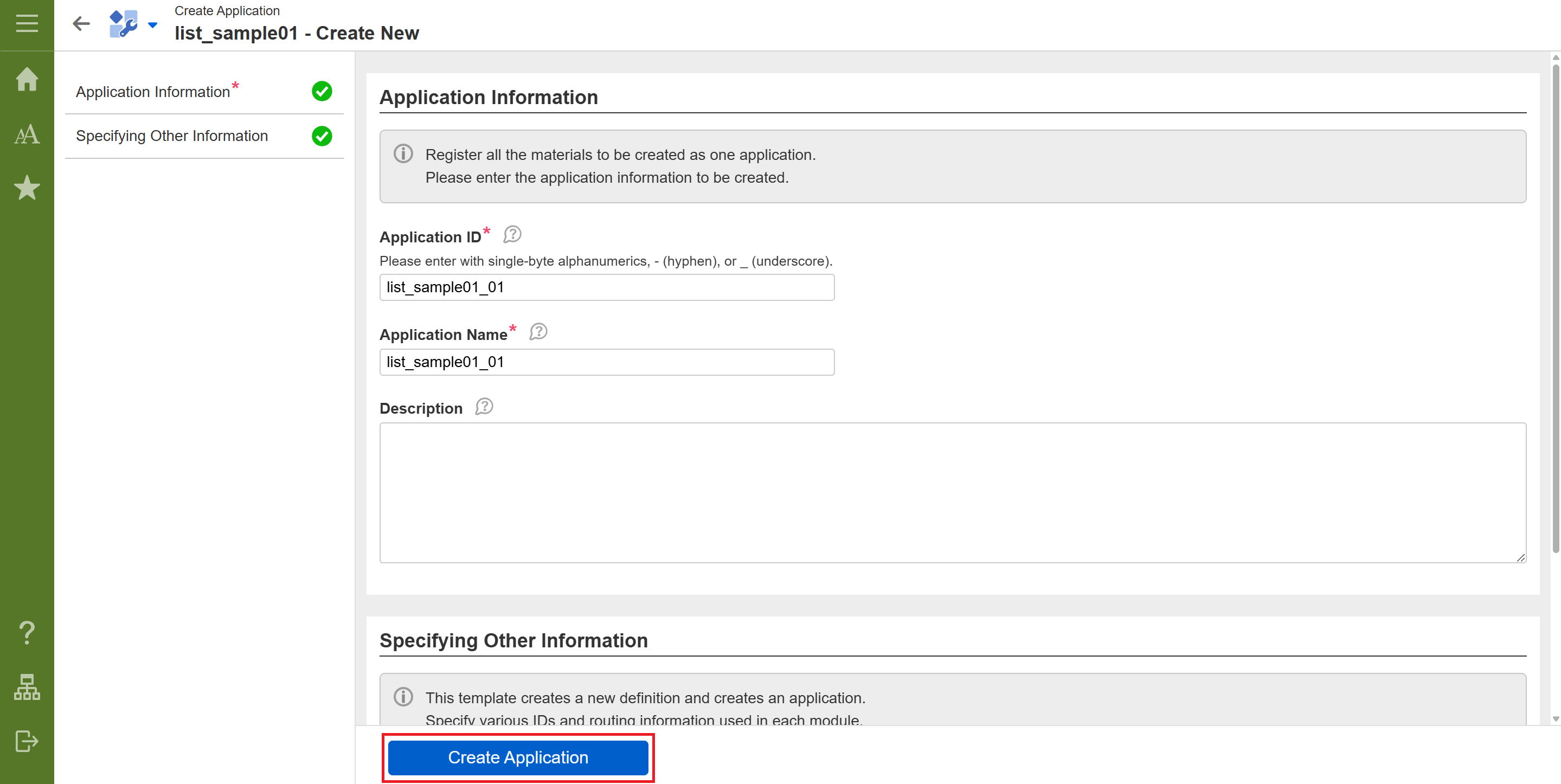
Task: Go to Home via sidebar icon
Action: click(27, 79)
